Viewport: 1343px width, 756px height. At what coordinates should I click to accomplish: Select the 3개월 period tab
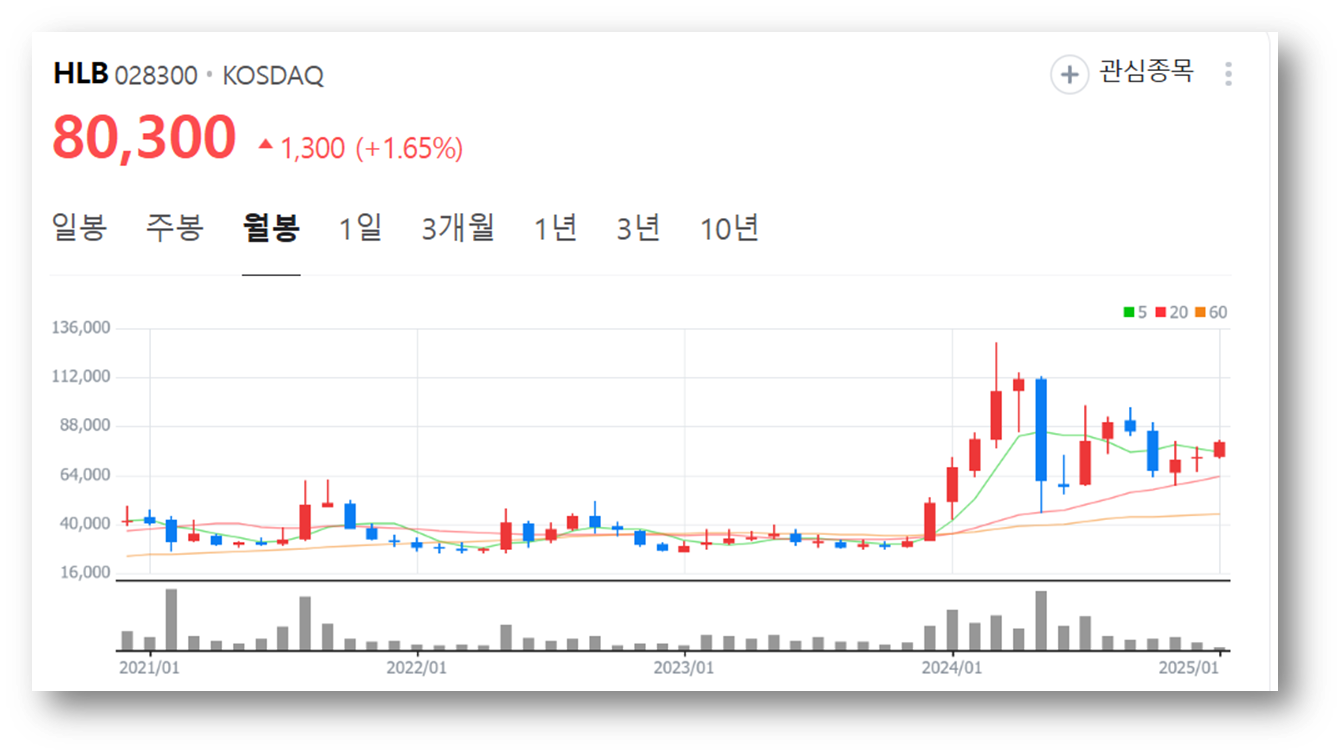[x=458, y=228]
